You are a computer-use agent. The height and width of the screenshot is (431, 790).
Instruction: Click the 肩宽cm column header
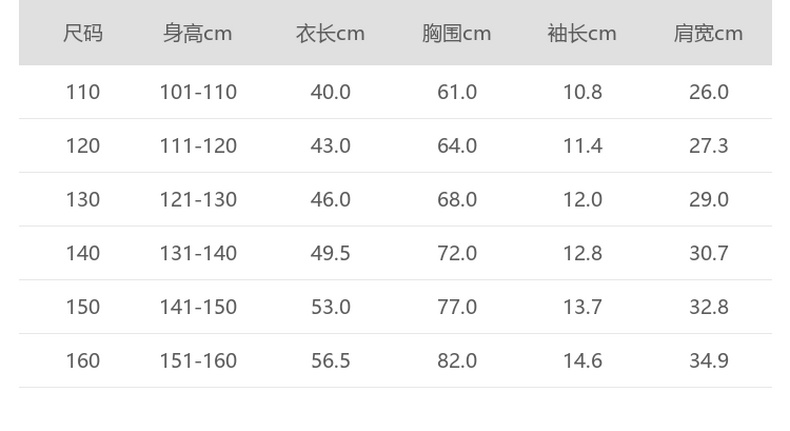click(708, 33)
